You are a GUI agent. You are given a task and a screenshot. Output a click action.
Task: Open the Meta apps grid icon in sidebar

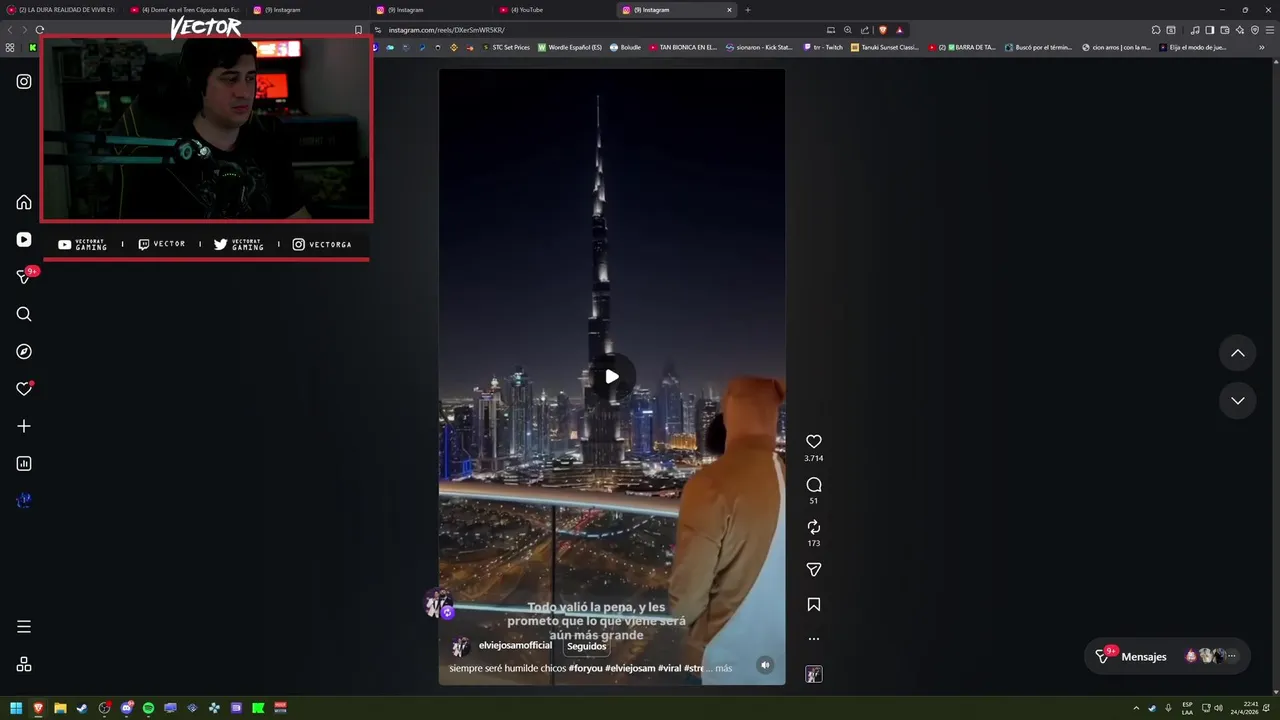(24, 664)
